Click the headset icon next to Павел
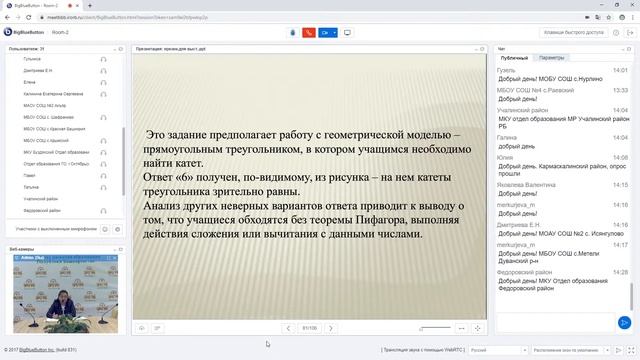This screenshot has width=640, height=360. tap(103, 176)
